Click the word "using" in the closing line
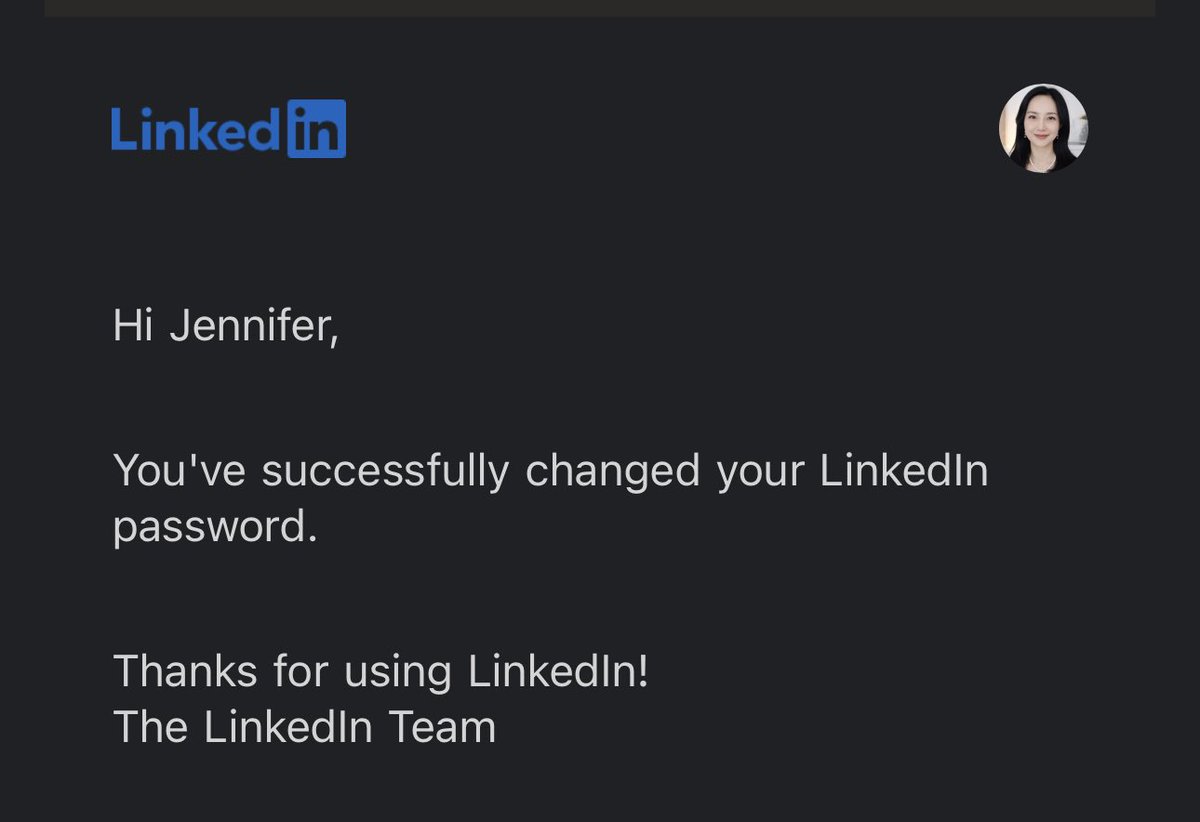The image size is (1200, 822). point(398,673)
